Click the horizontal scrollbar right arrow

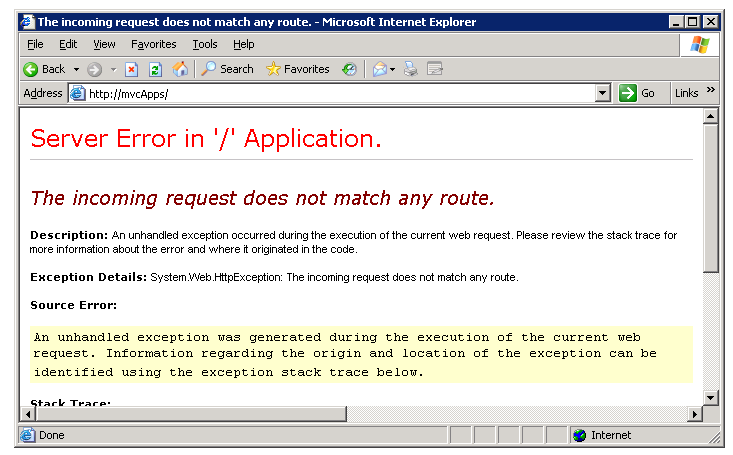point(695,414)
